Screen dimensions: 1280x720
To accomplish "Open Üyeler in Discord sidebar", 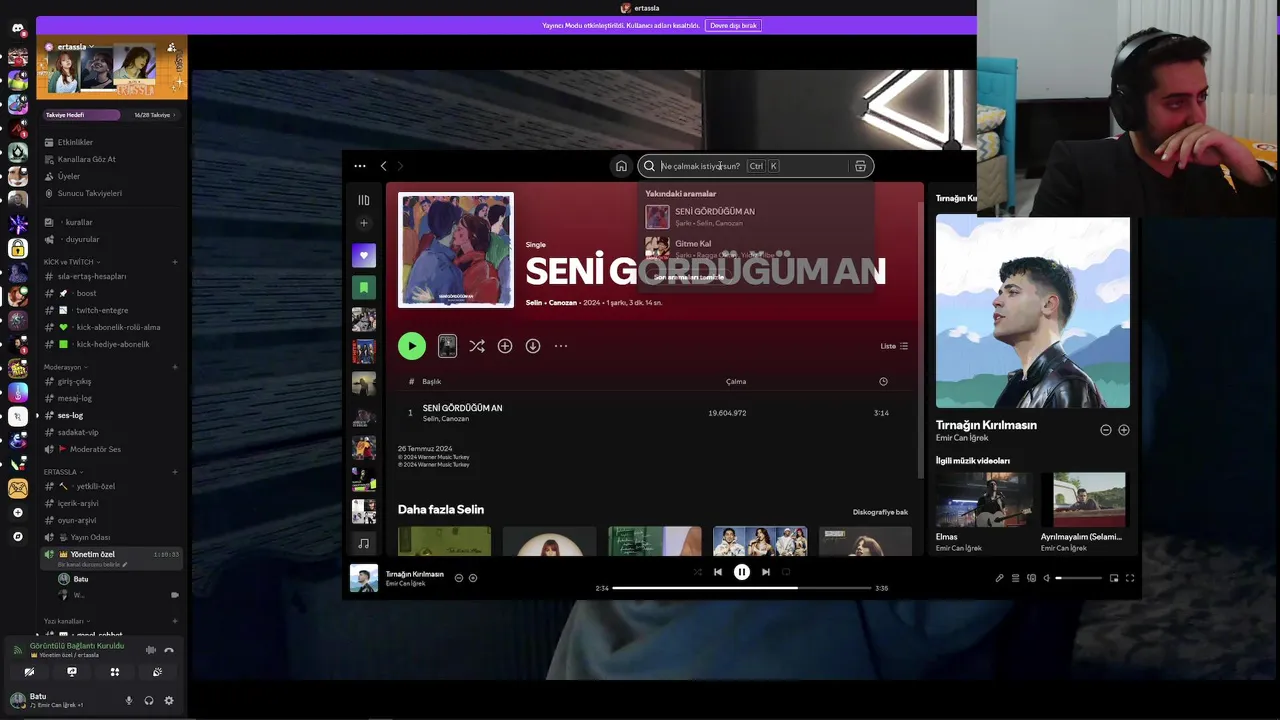I will (x=69, y=177).
